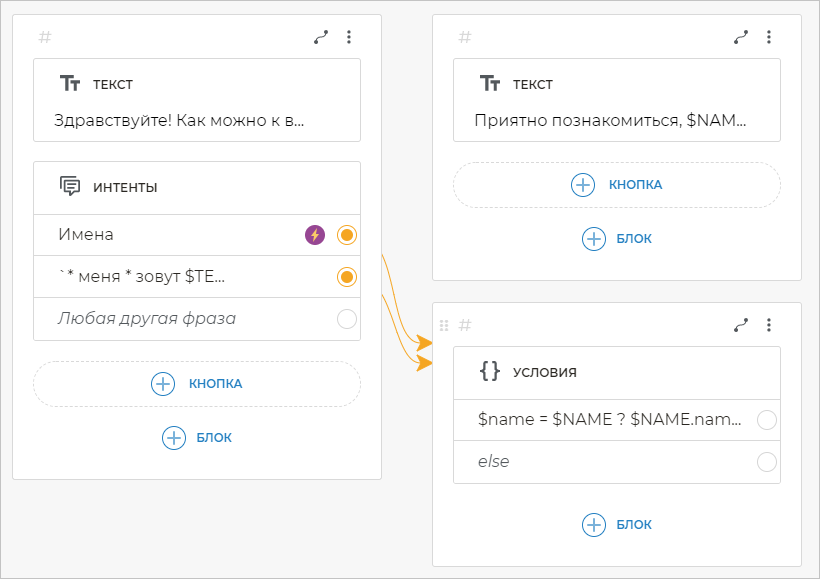This screenshot has width=820, height=579.
Task: Open the Здравствуйте greeting text block
Action: click(180, 120)
